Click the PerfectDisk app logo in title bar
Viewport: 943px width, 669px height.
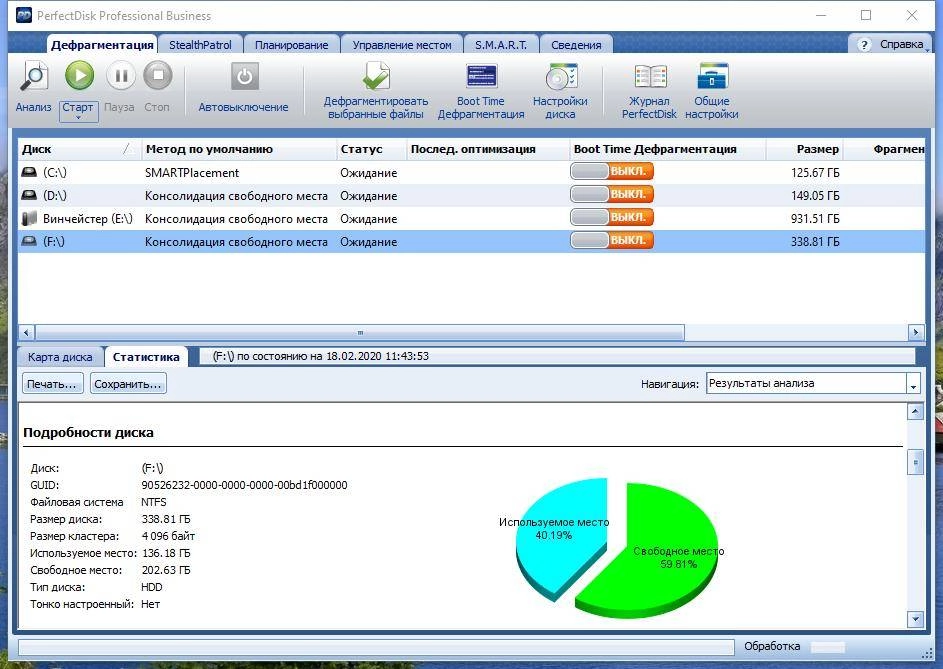pyautogui.click(x=23, y=15)
